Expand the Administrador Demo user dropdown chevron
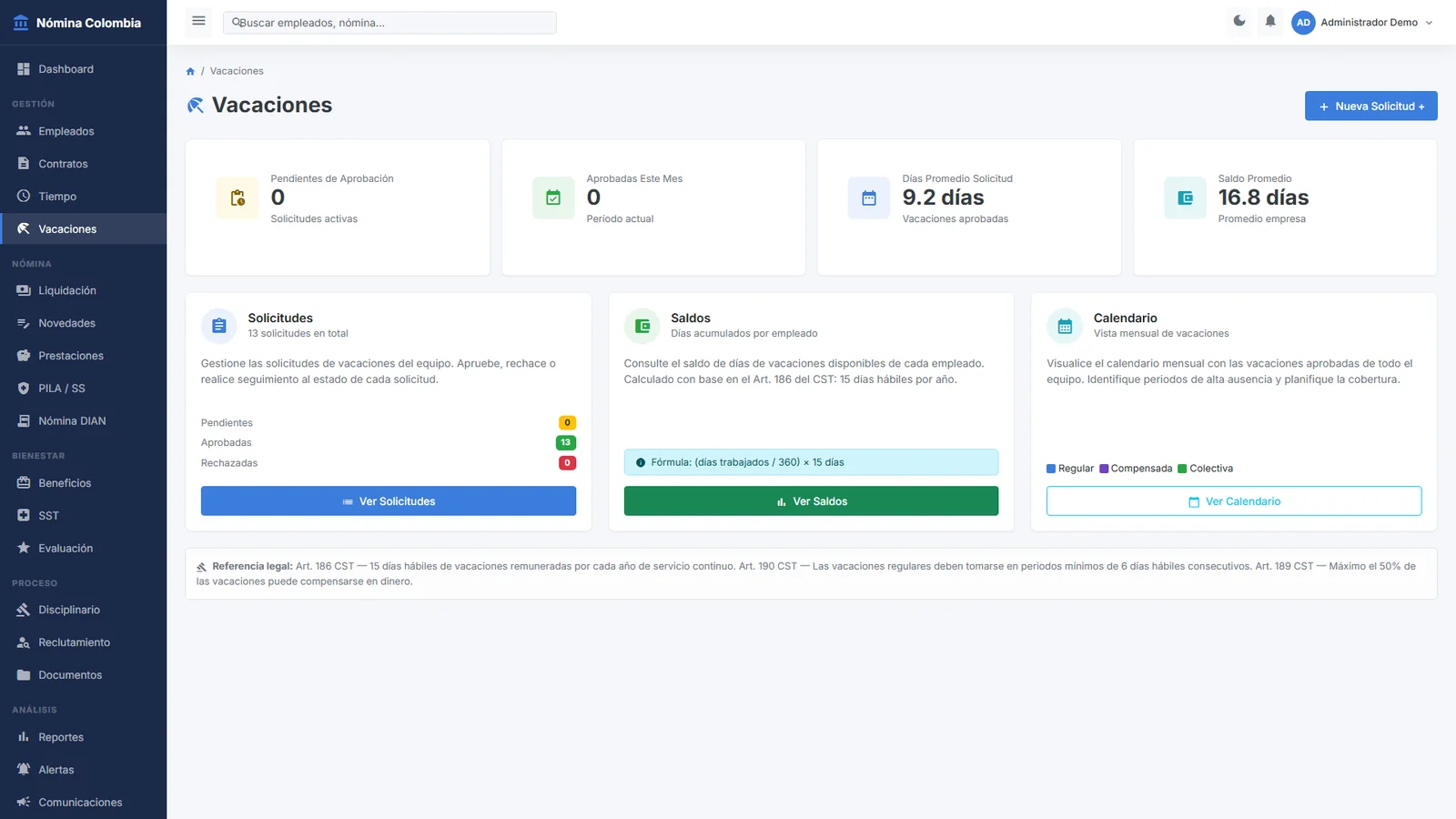The image size is (1456, 819). pyautogui.click(x=1429, y=23)
